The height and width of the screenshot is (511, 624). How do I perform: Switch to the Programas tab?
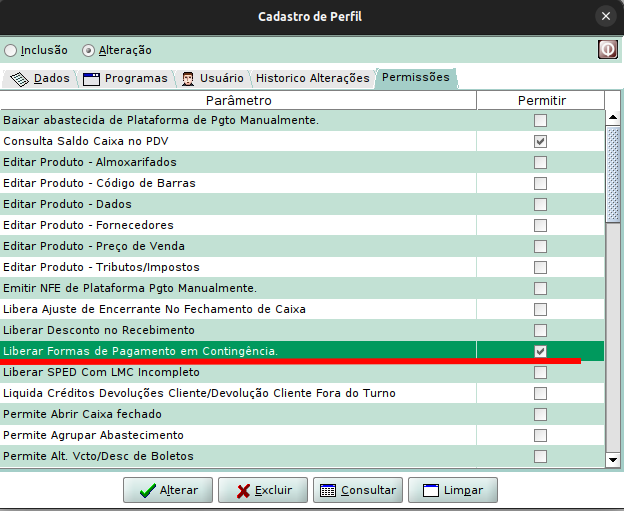coord(126,78)
